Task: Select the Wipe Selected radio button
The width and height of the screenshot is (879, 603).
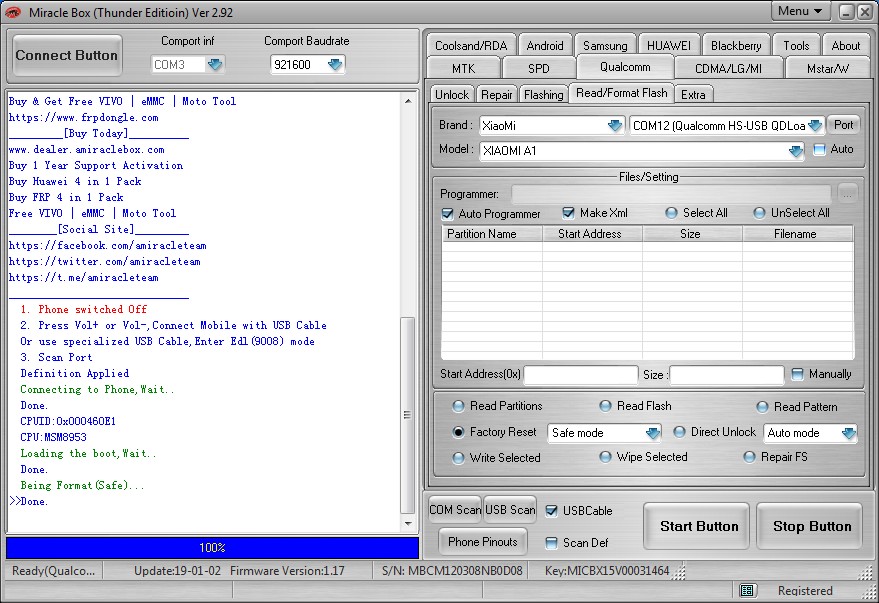Action: click(x=605, y=457)
